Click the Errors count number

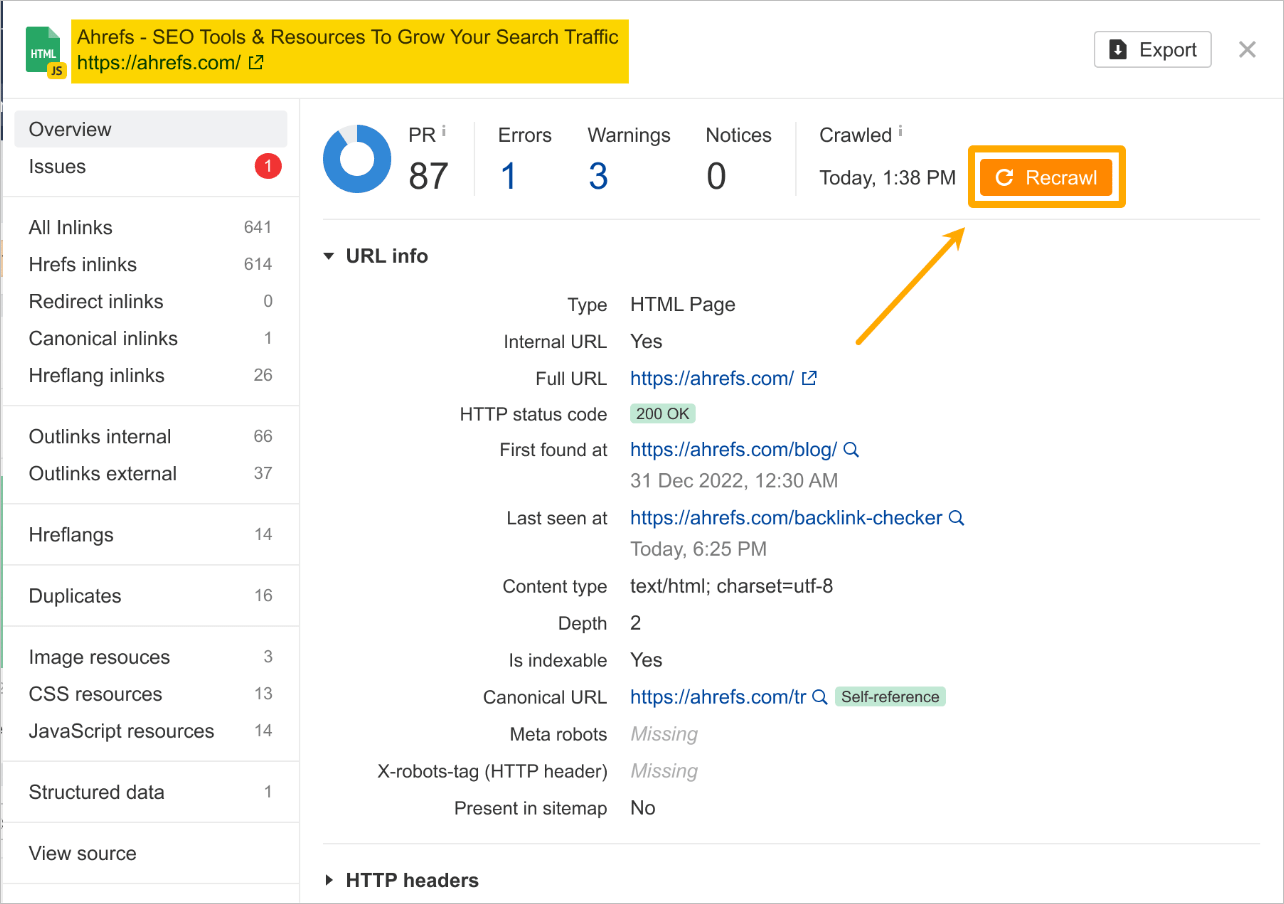pyautogui.click(x=508, y=176)
